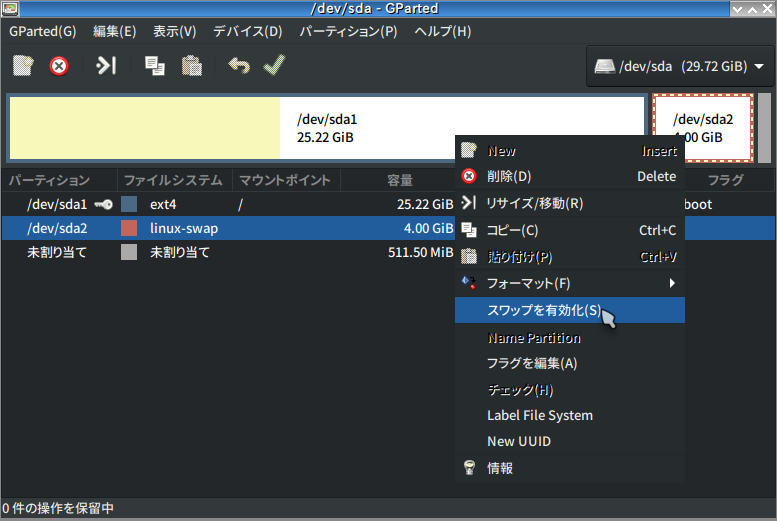This screenshot has width=777, height=521.
Task: Click the Undo last operation toolbar icon
Action: pyautogui.click(x=239, y=65)
